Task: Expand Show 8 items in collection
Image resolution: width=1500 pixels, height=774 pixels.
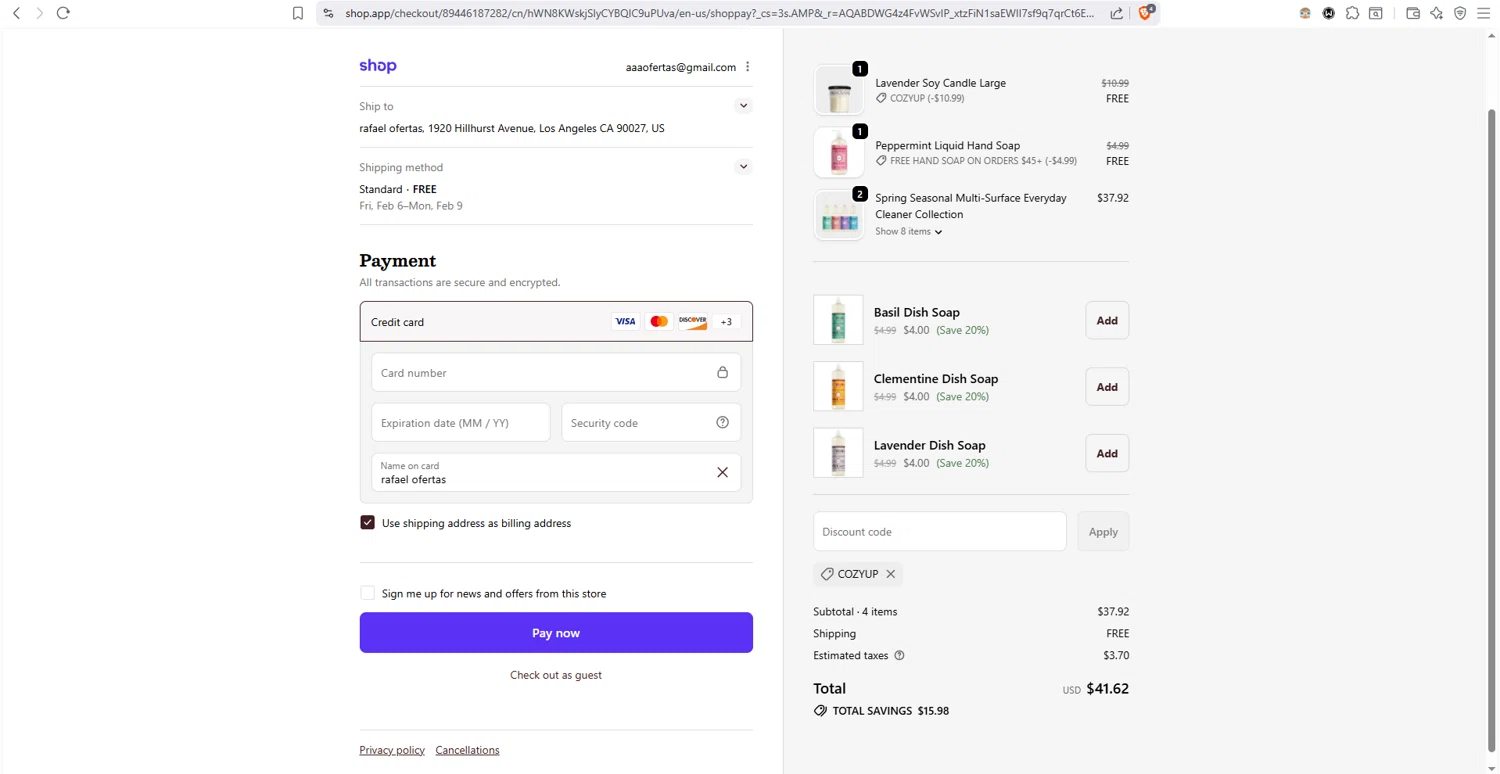Action: [908, 232]
